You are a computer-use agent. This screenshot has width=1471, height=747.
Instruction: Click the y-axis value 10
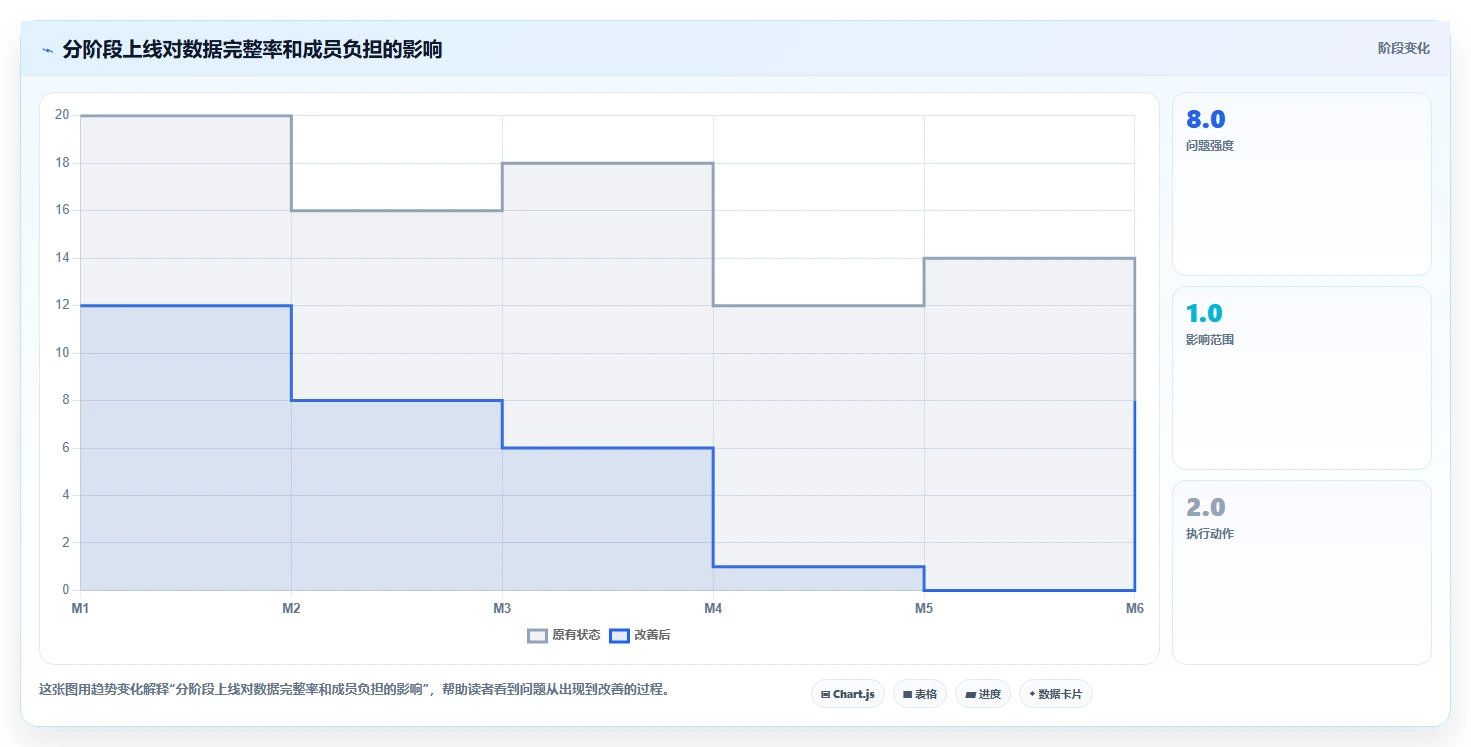[62, 353]
